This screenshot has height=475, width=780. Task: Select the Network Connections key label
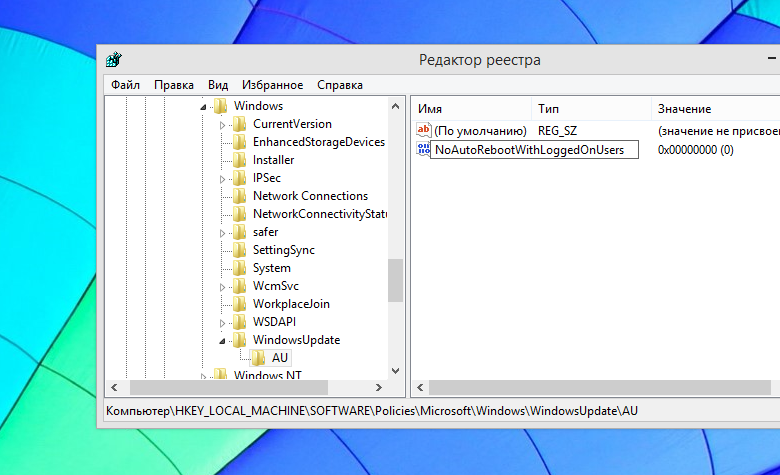(310, 196)
